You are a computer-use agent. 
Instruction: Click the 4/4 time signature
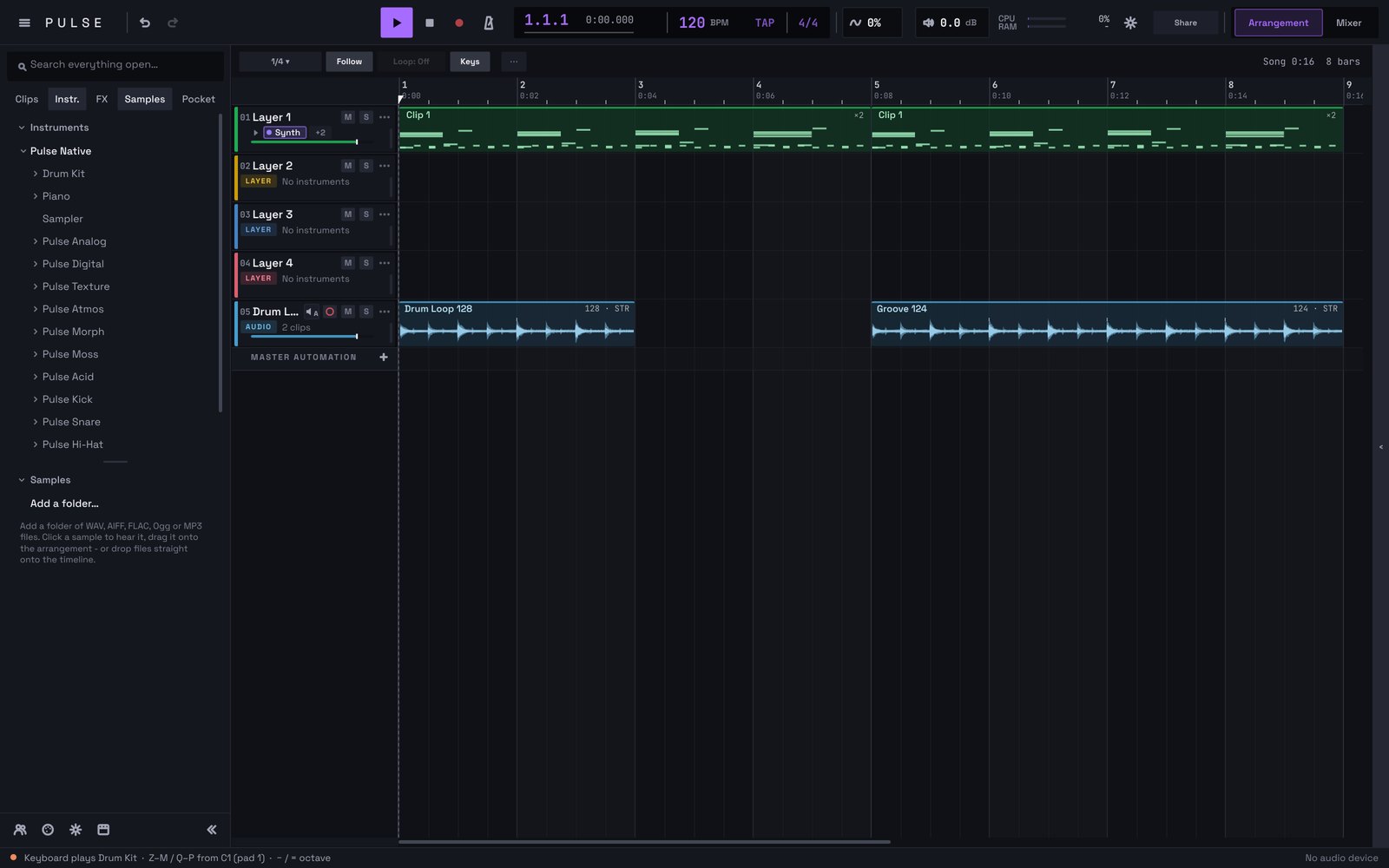(x=807, y=23)
